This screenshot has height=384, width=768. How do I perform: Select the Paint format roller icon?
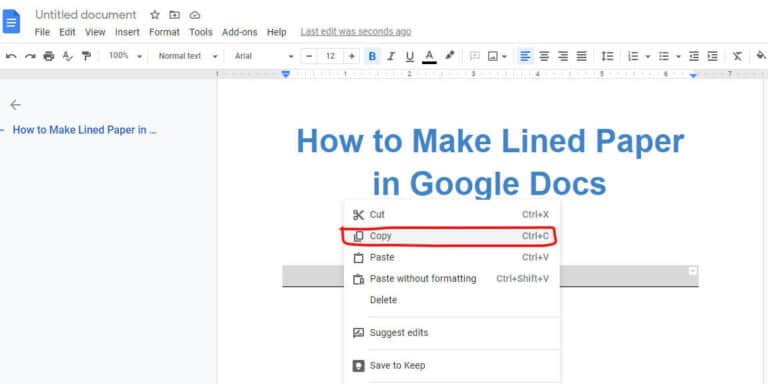point(86,56)
